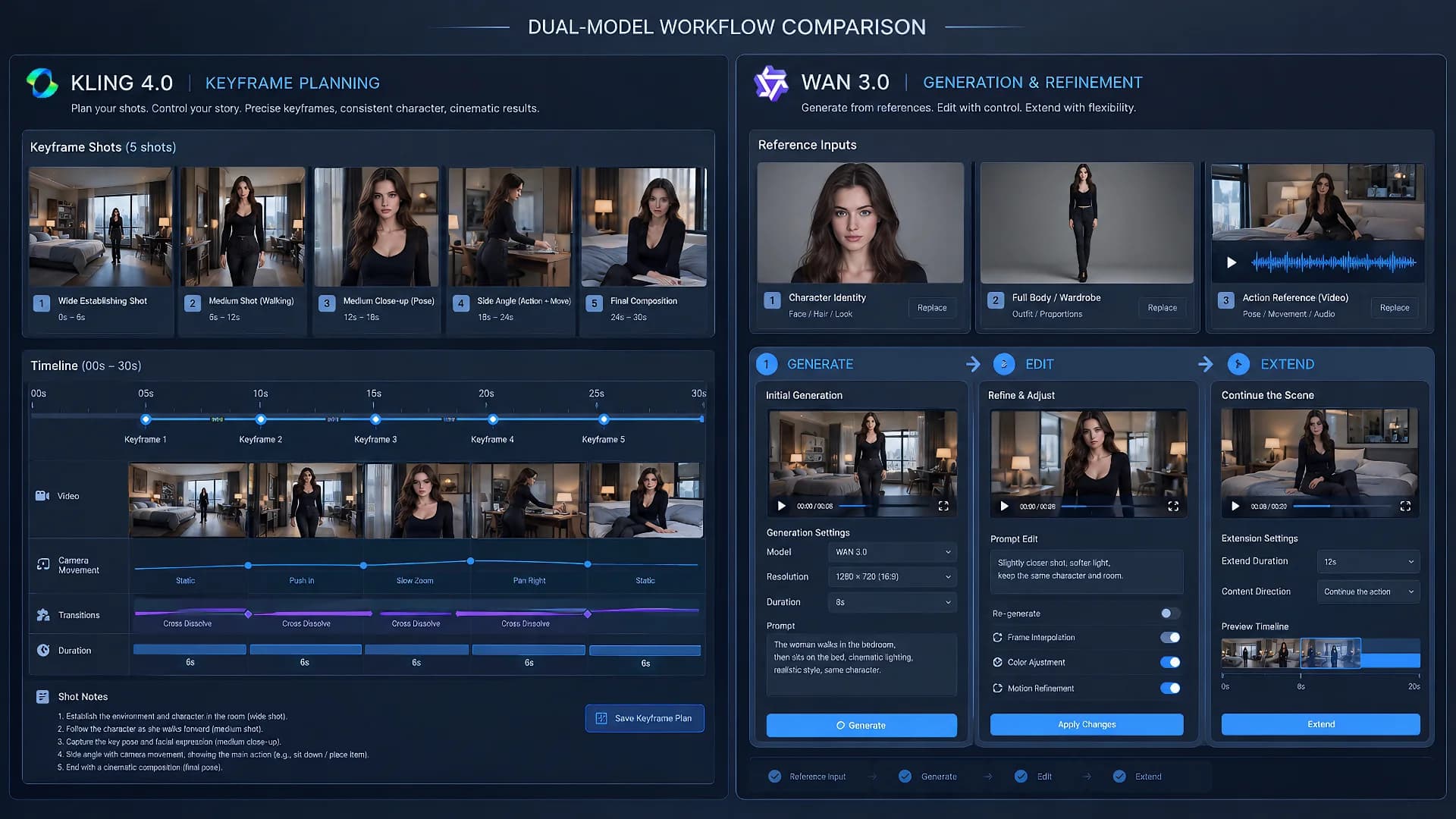This screenshot has width=1456, height=819.
Task: Click Save Keyframe Plan button
Action: click(645, 718)
